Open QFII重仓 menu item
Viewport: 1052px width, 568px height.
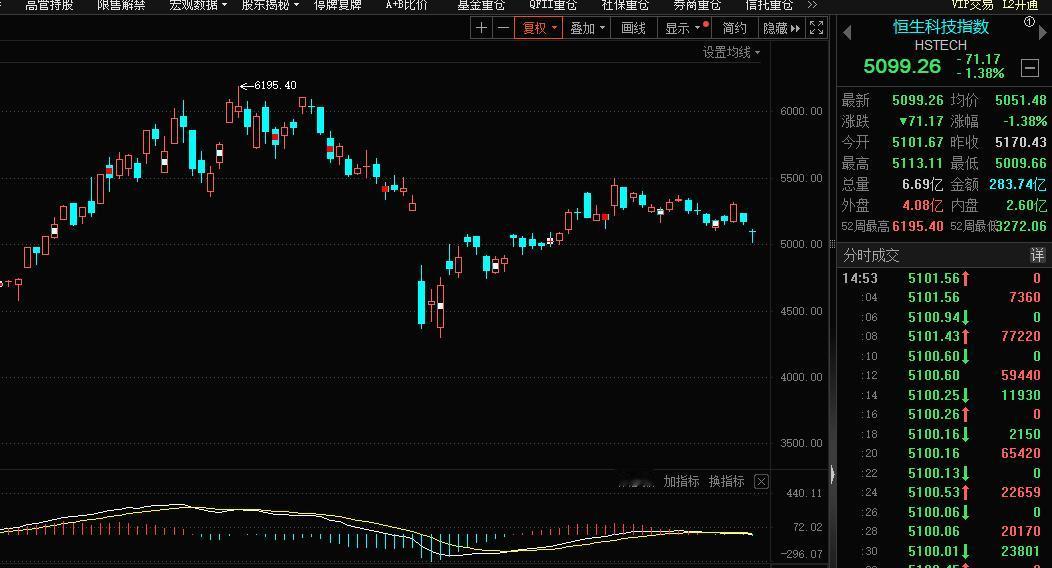coord(553,5)
